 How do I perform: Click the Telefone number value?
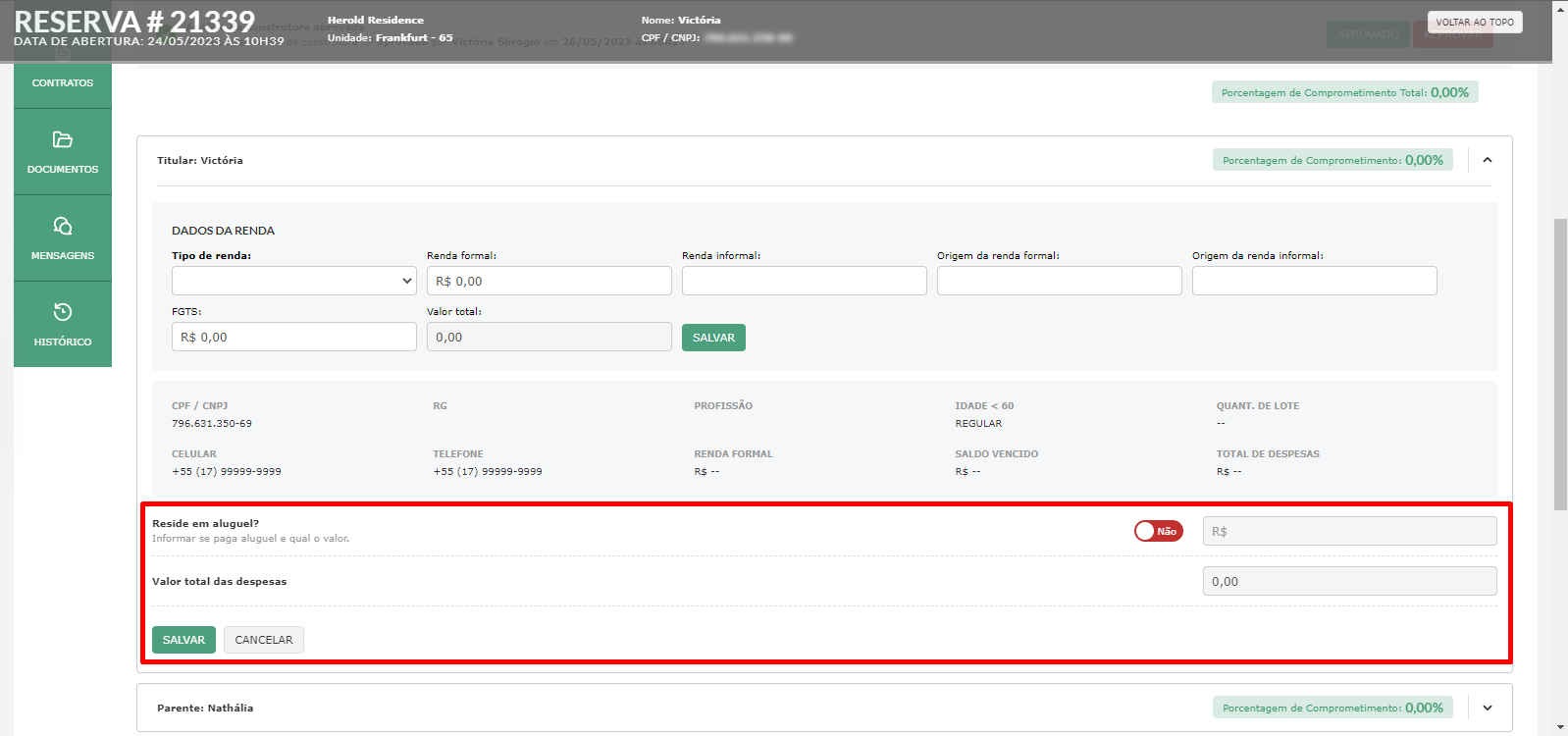(x=488, y=472)
